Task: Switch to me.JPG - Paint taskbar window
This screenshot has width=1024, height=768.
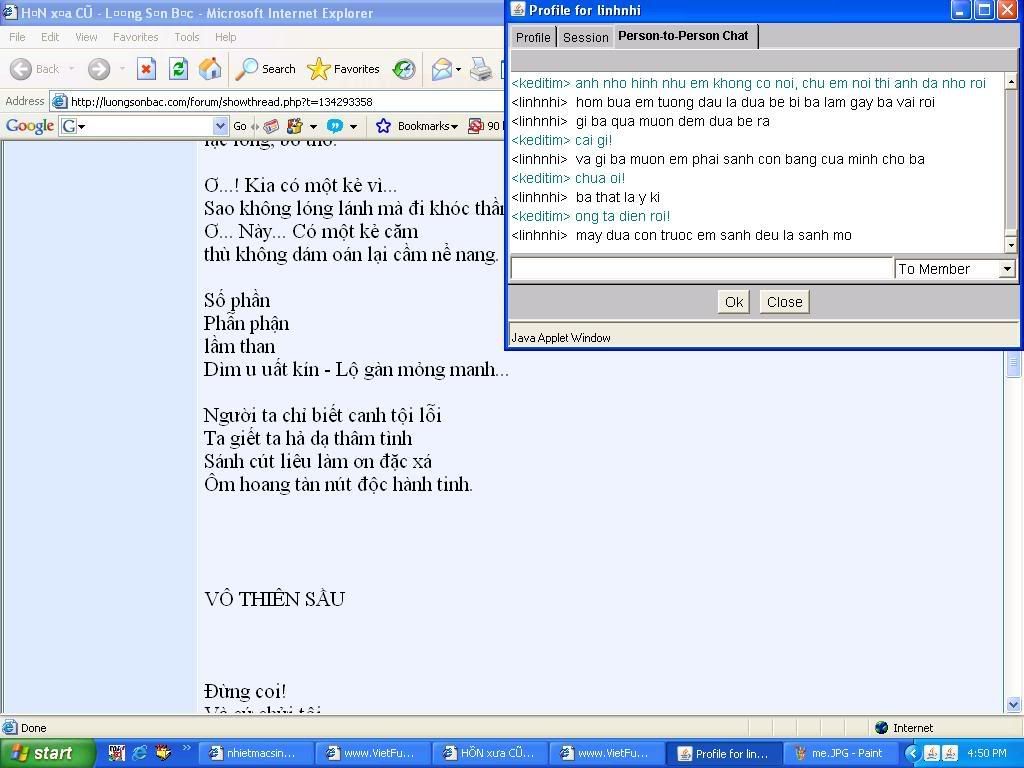Action: pyautogui.click(x=840, y=753)
